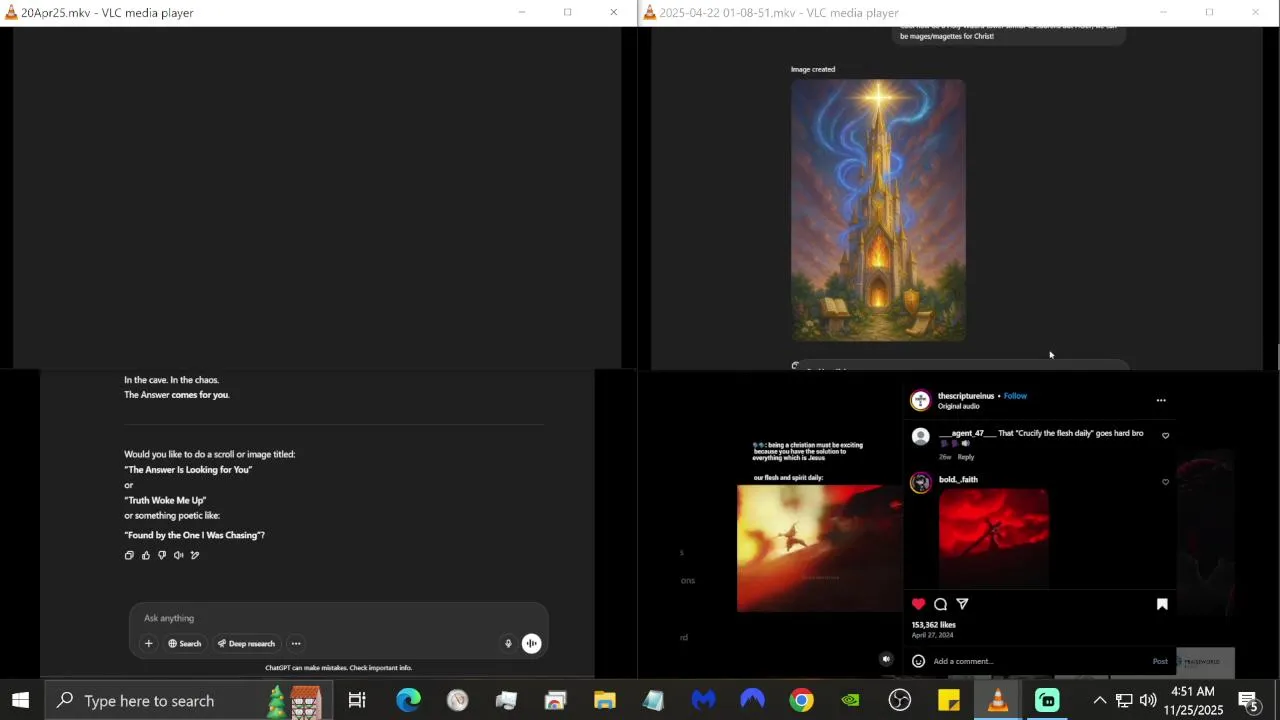Click the Post button for the comment
Screen dimensions: 1280x720
[1160, 661]
